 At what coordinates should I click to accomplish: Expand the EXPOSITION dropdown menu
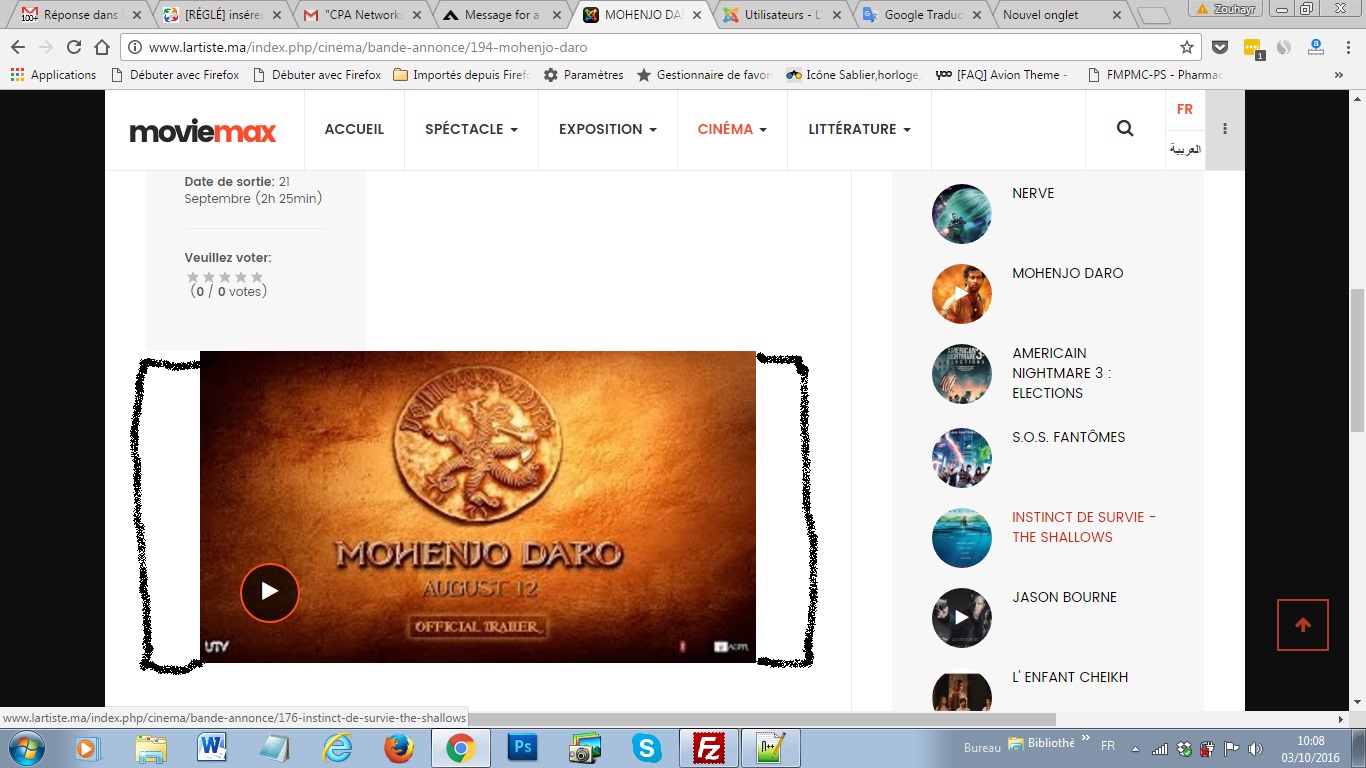click(x=607, y=129)
